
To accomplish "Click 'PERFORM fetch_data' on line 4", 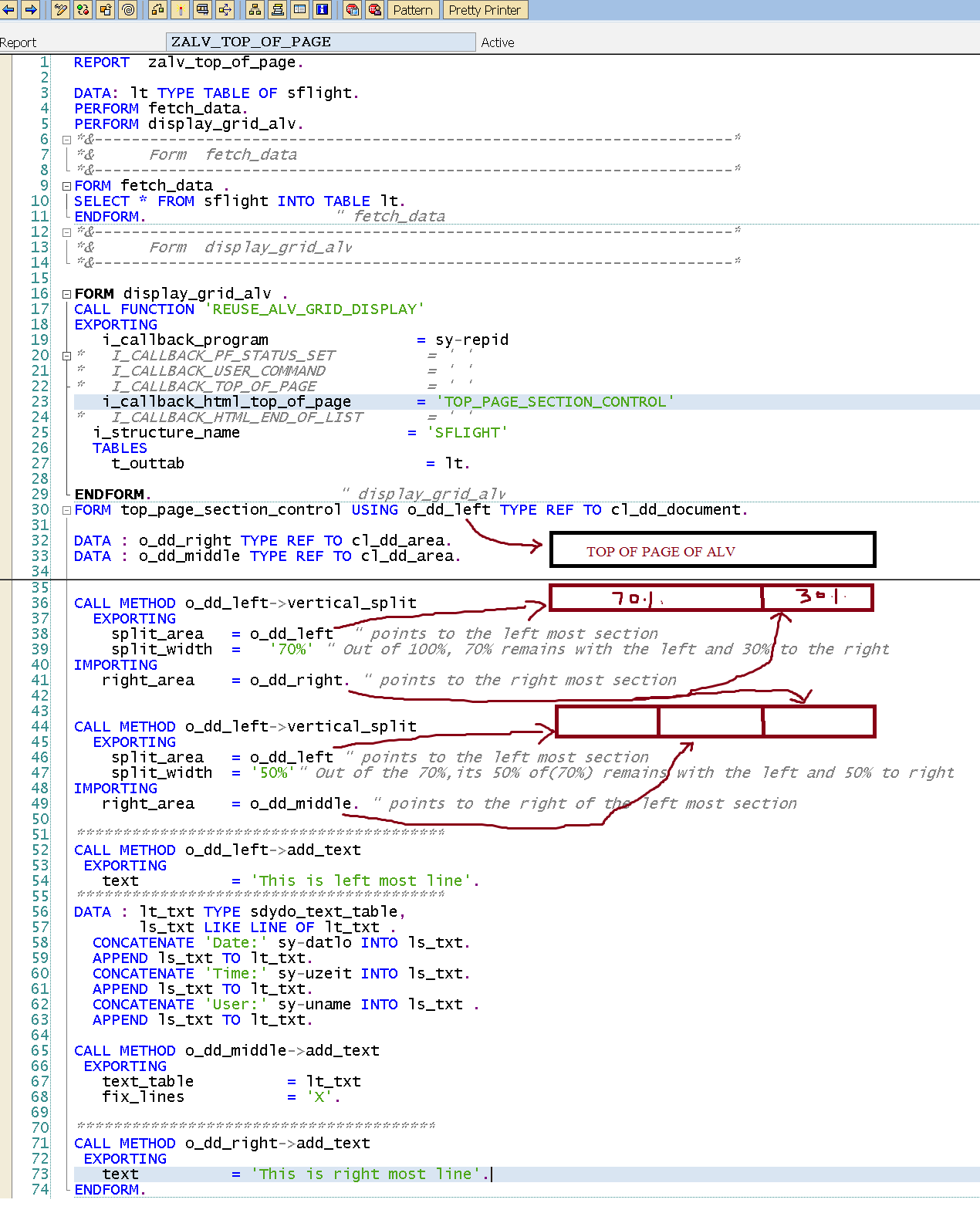I will [161, 109].
